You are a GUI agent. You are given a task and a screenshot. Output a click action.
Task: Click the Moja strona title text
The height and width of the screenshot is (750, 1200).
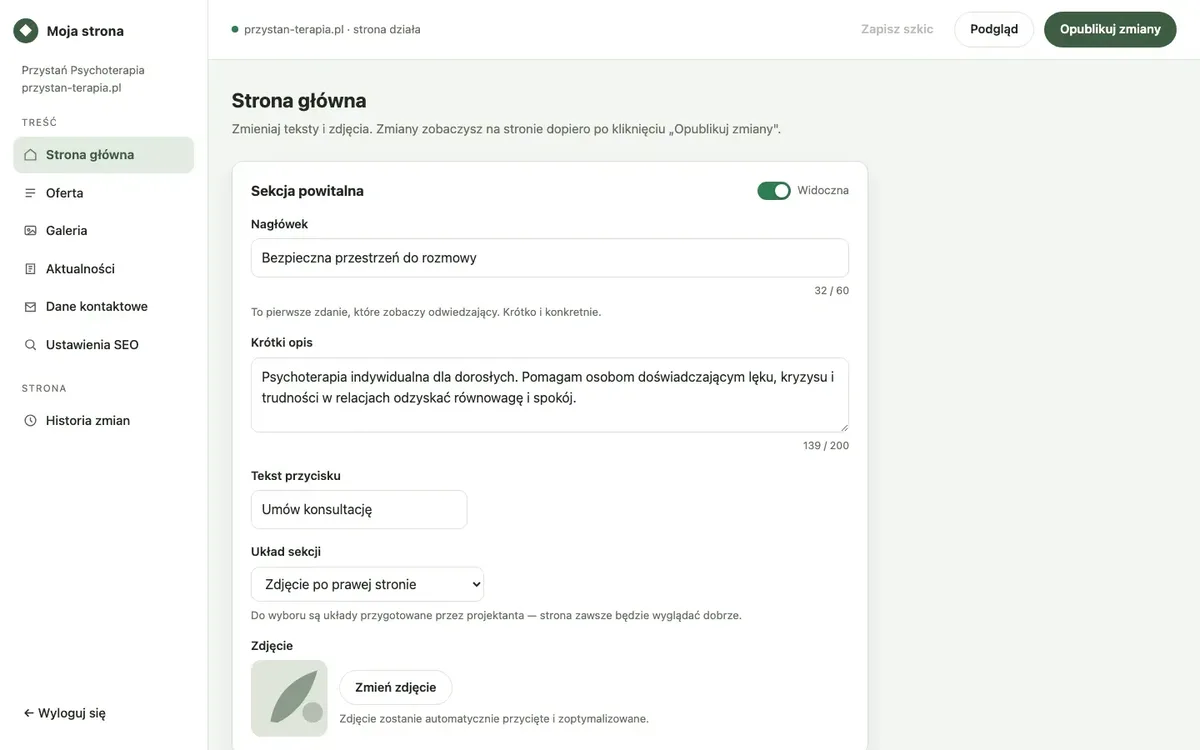[x=85, y=31]
